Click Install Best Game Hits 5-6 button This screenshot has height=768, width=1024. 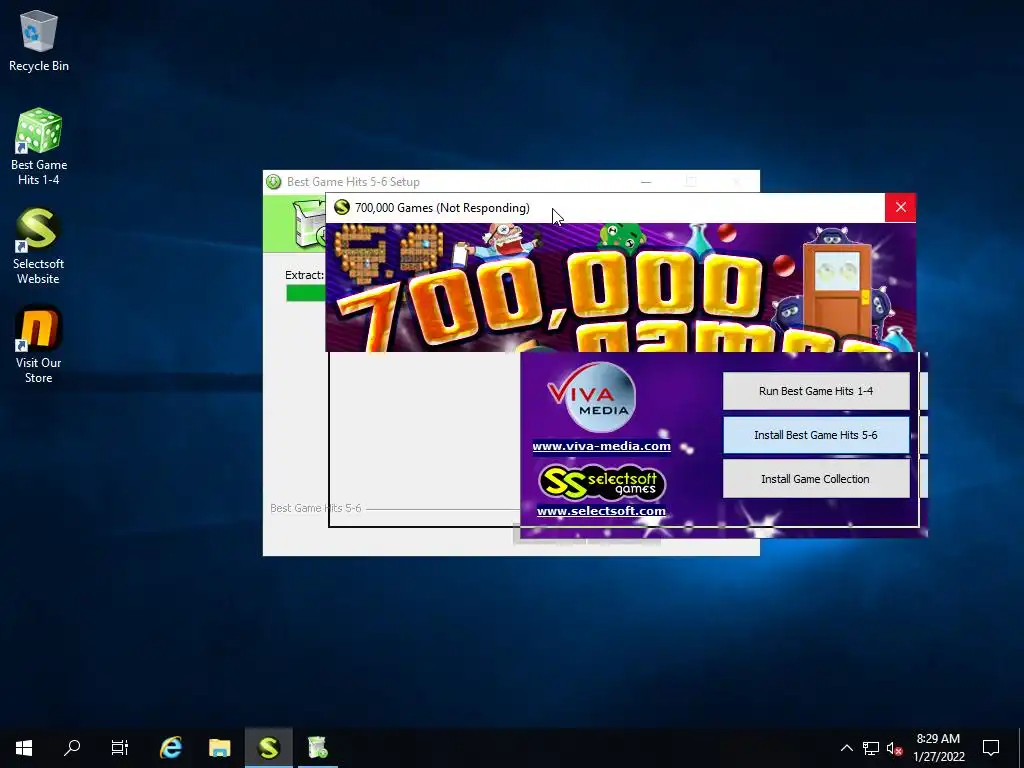click(x=816, y=435)
